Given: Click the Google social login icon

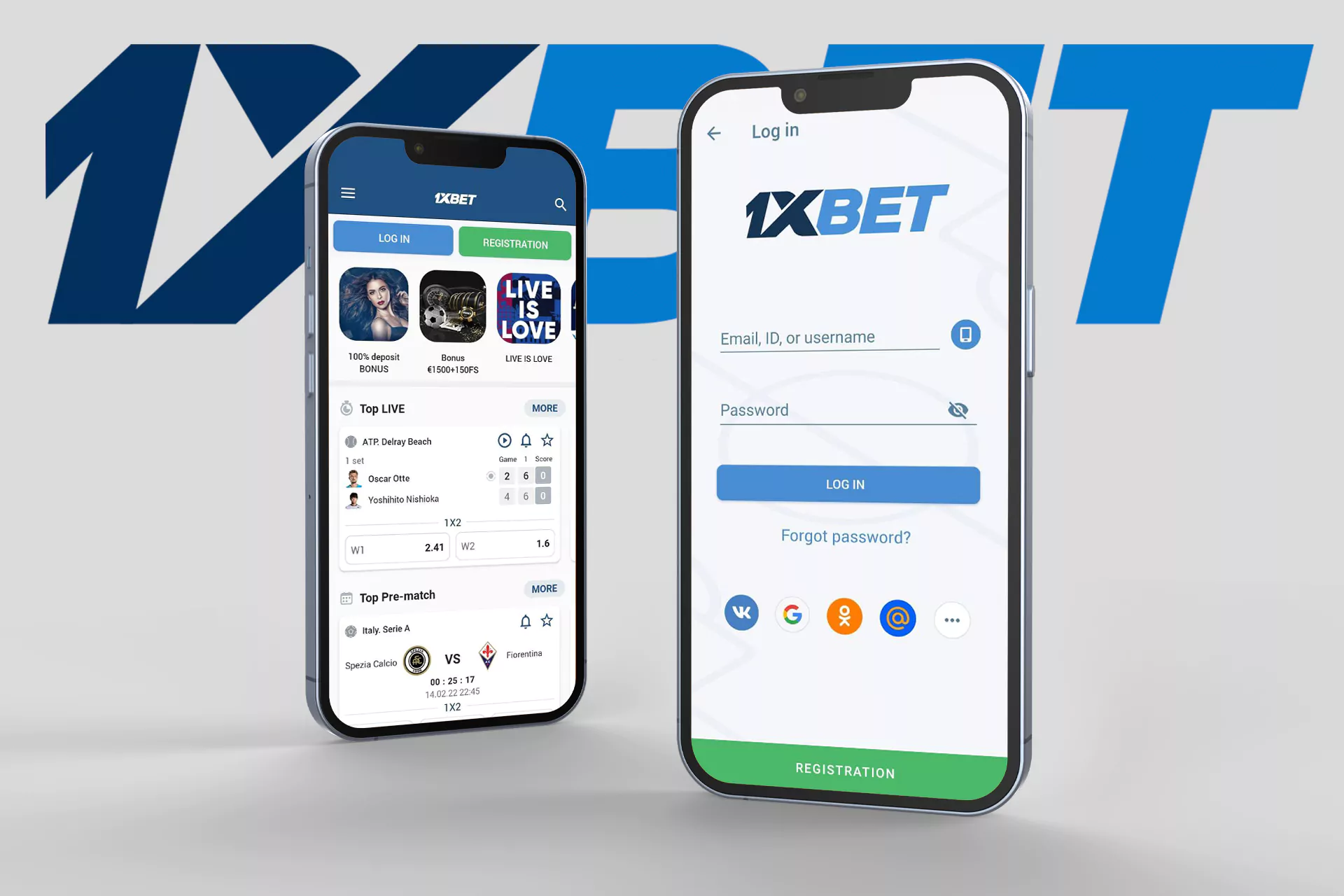Looking at the screenshot, I should (x=792, y=618).
